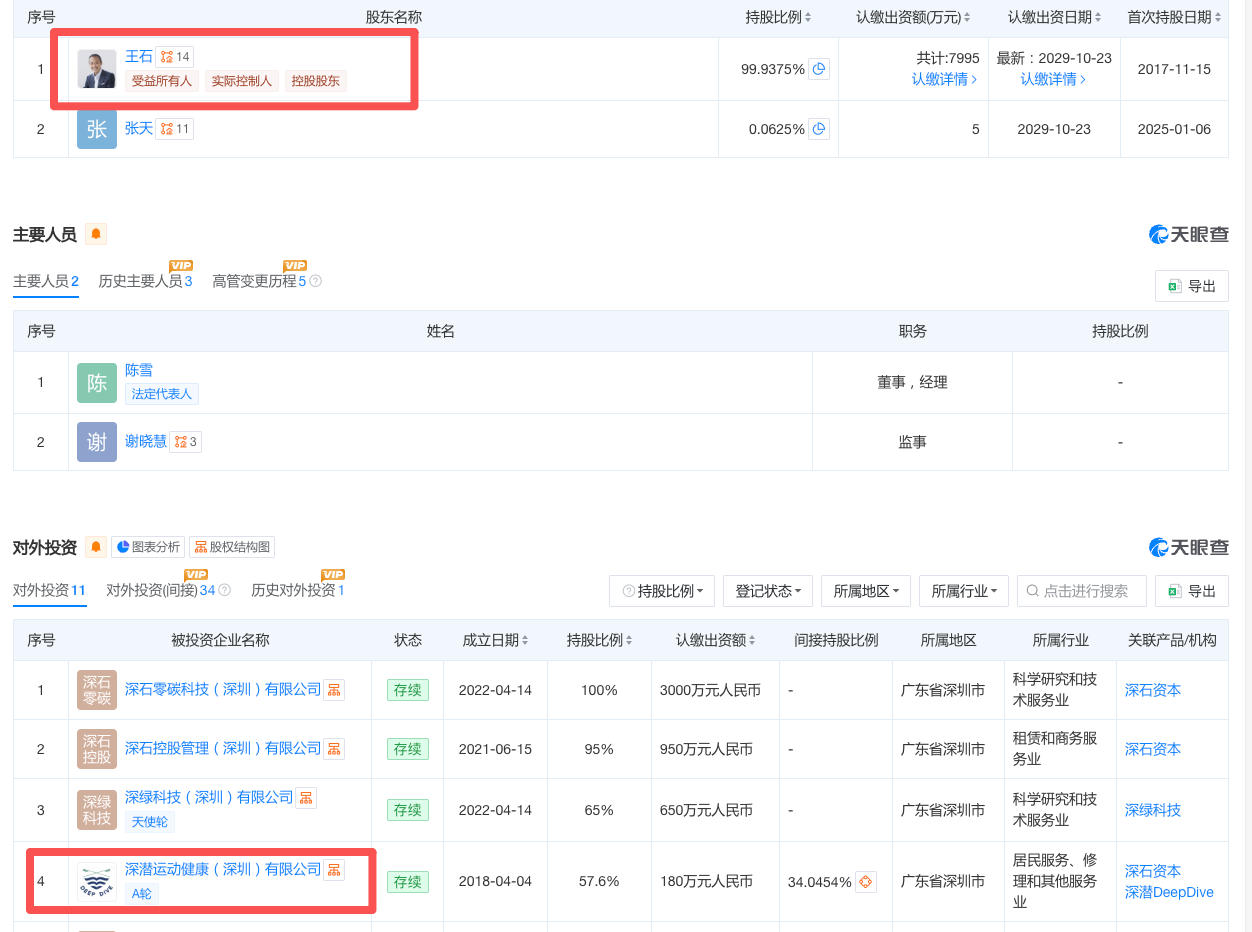Click pie chart icon beside 99.9375% share
This screenshot has height=932, width=1252.
tap(819, 69)
